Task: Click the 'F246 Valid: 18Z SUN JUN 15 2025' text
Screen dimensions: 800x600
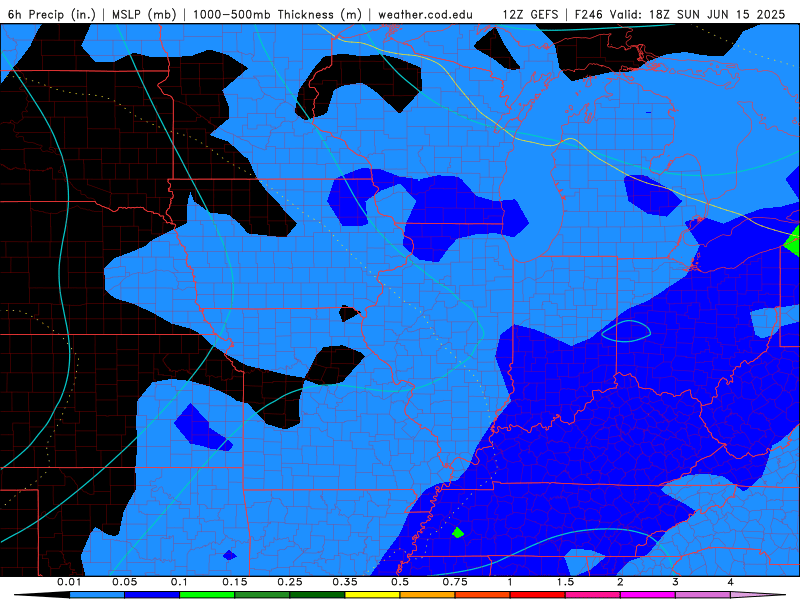Action: tap(680, 14)
